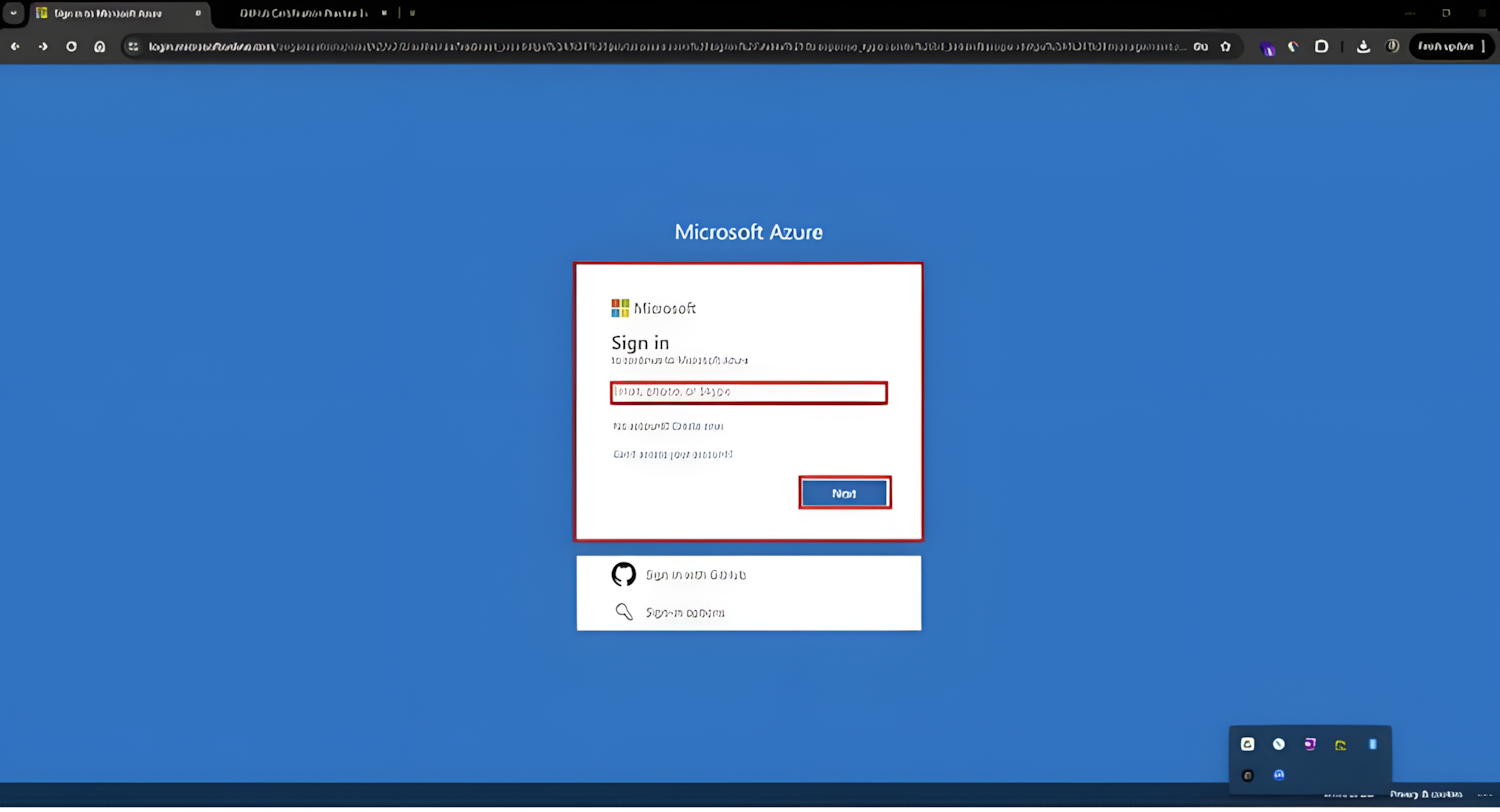The height and width of the screenshot is (812, 1500).
Task: Click the light blue rectangular tray icon
Action: pos(1372,744)
